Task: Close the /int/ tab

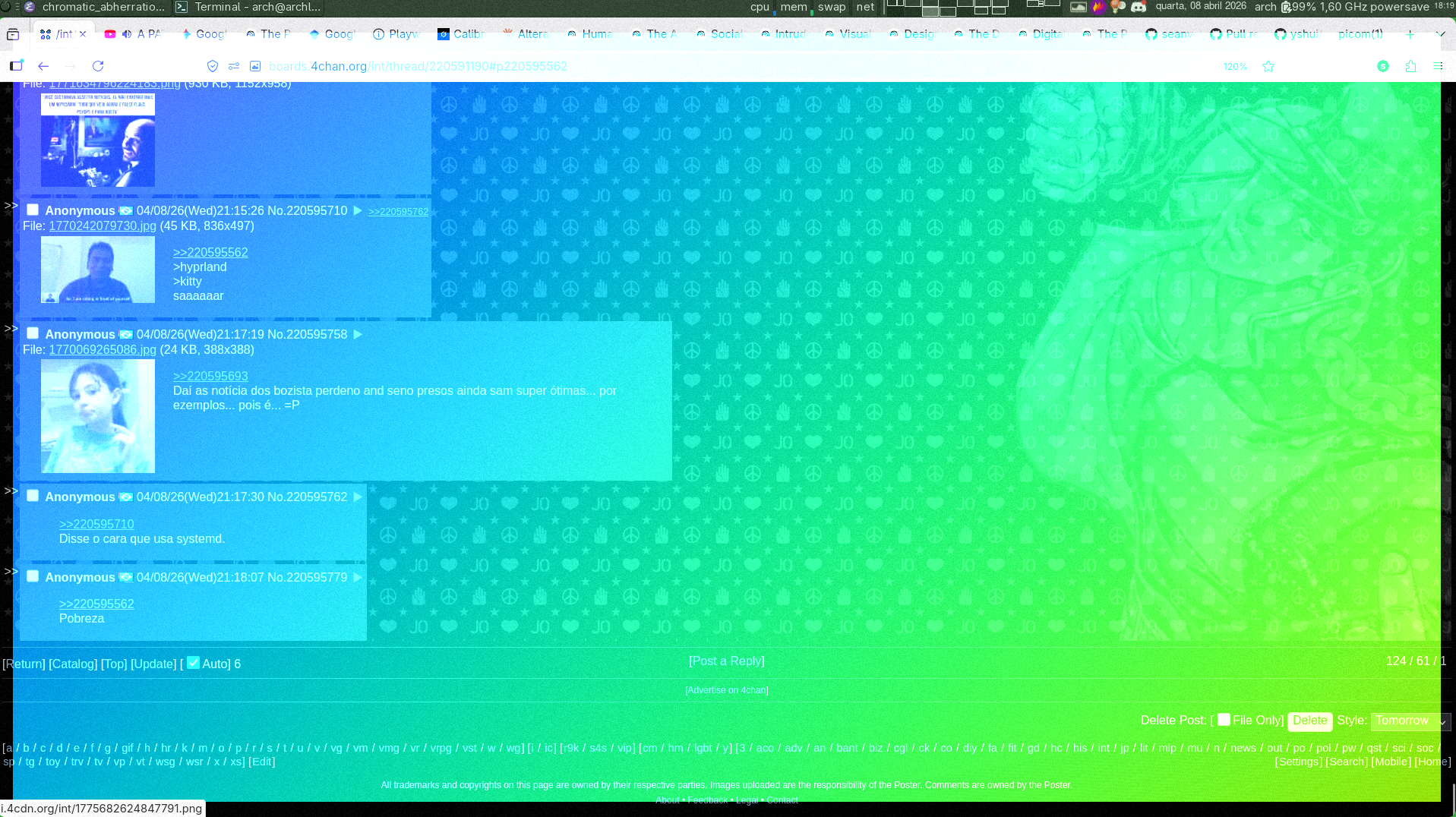Action: 83,34
